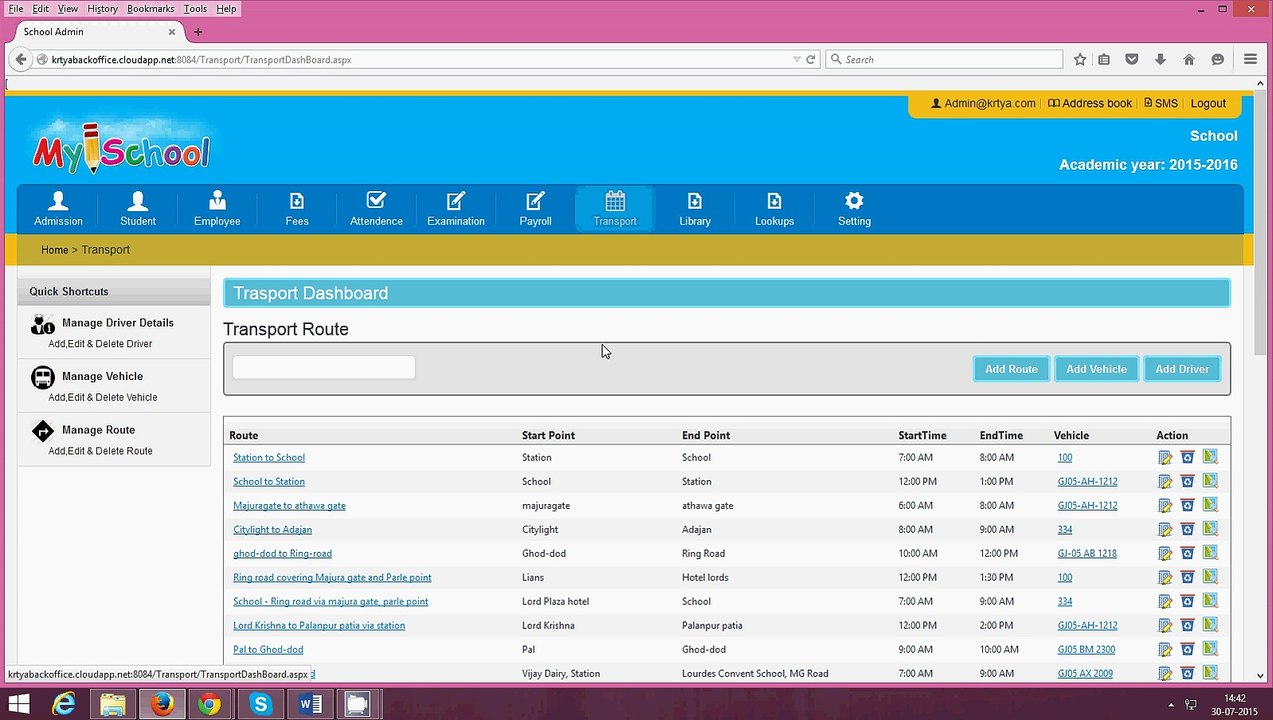Open Skype from the Windows taskbar
1273x720 pixels.
pos(261,704)
